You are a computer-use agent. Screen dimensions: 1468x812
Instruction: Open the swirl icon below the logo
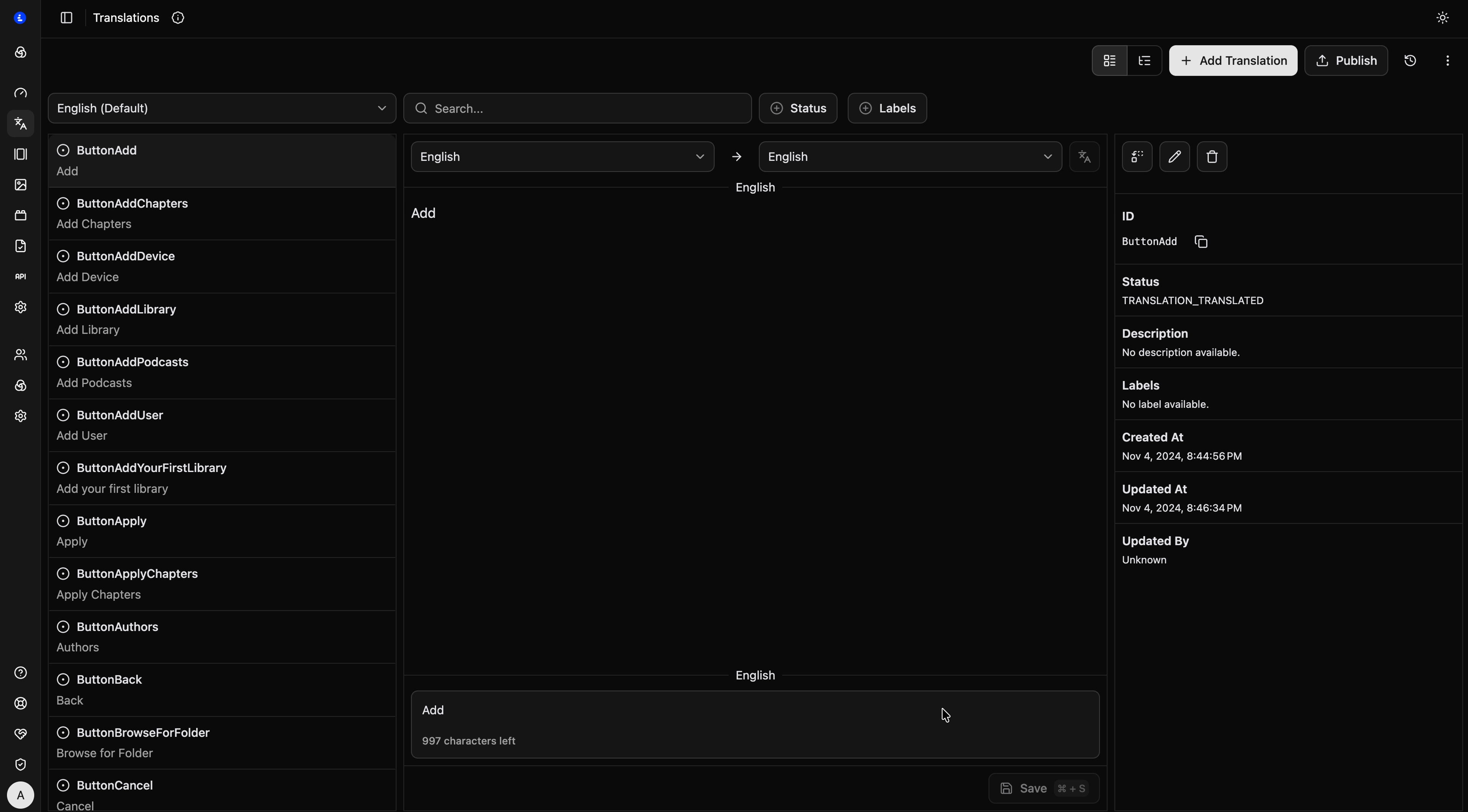[x=21, y=52]
